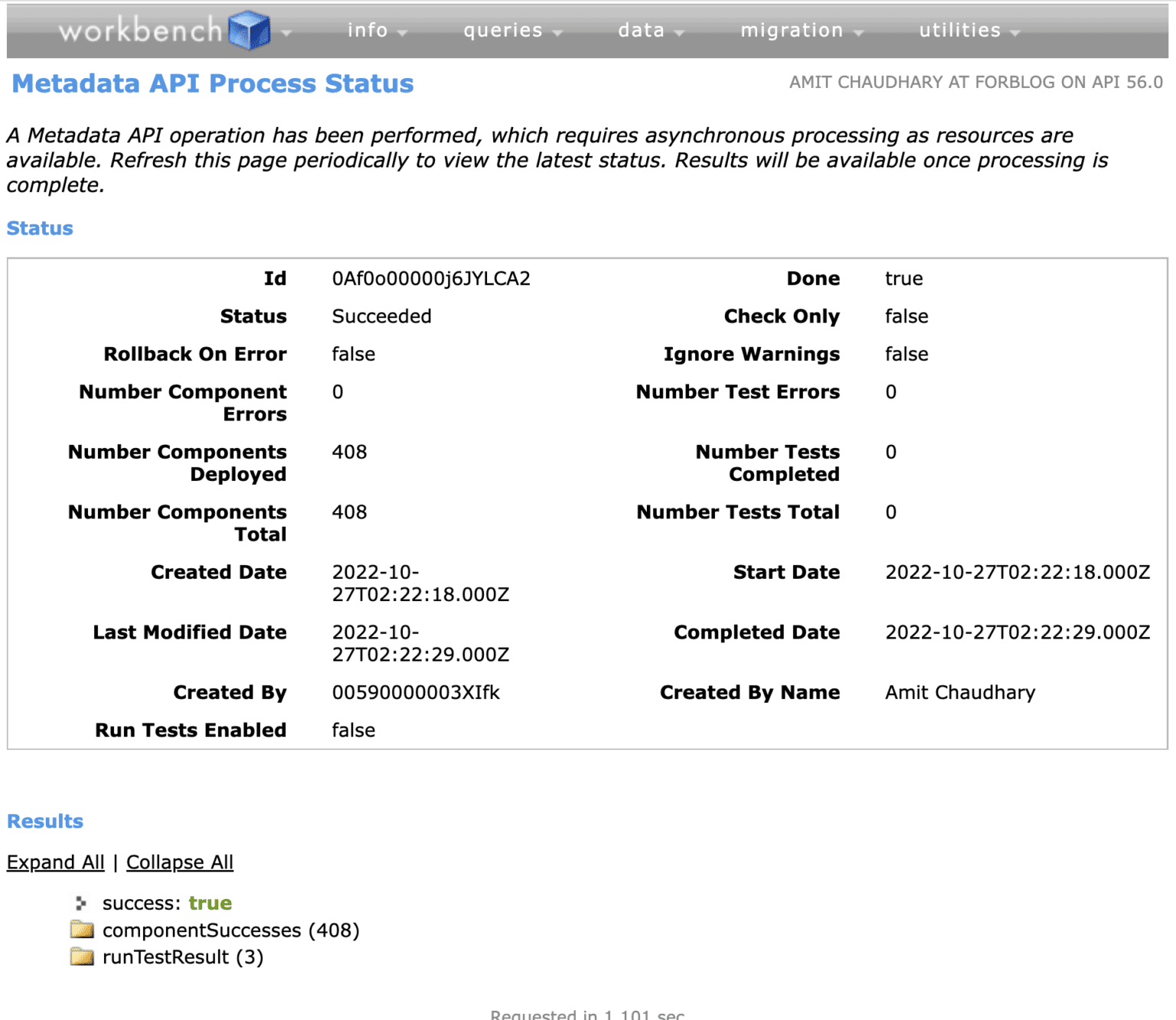
Task: Open the componentSuccesses (408) tree node
Action: [230, 930]
